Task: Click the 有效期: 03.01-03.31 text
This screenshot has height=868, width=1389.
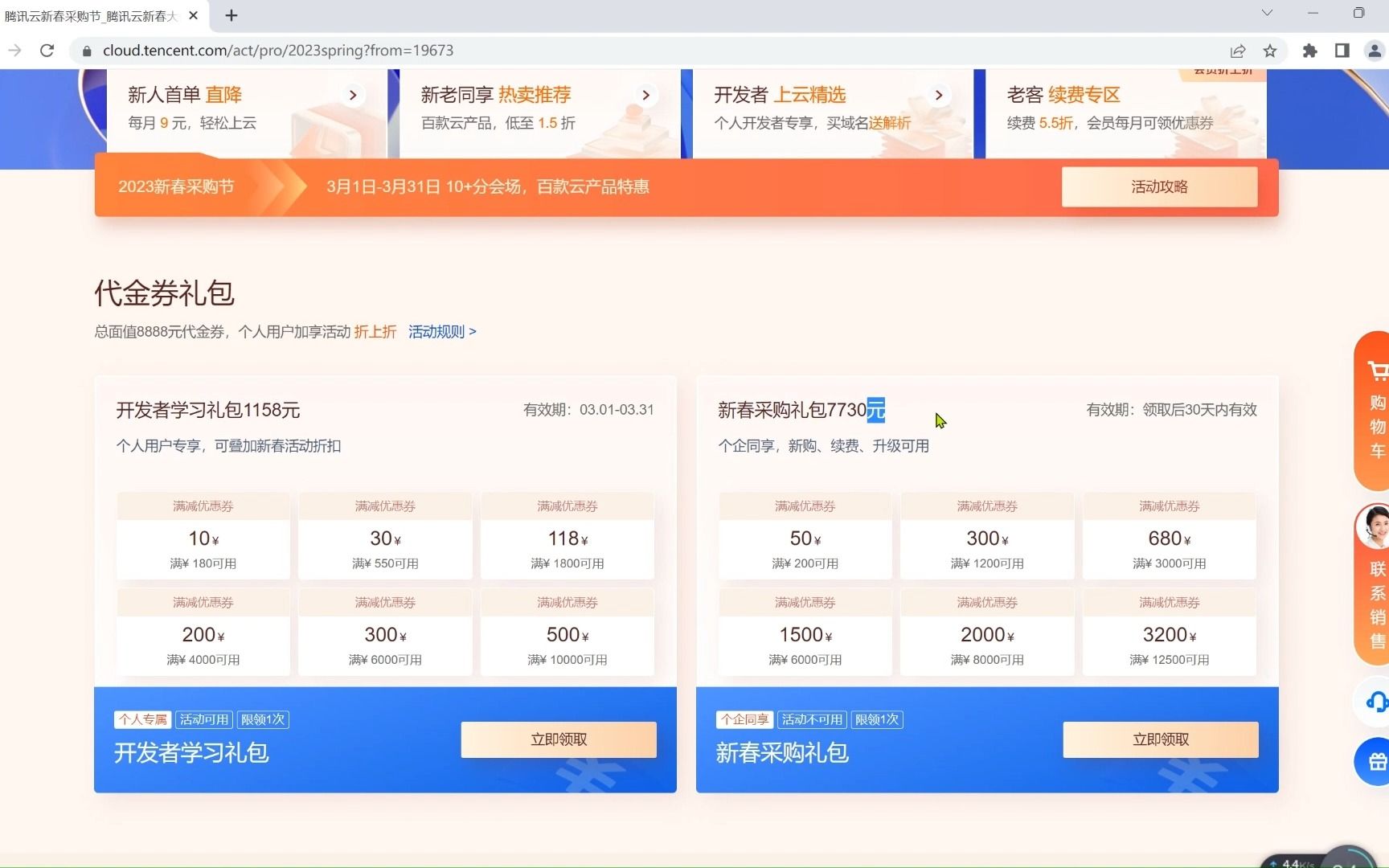Action: tap(588, 410)
